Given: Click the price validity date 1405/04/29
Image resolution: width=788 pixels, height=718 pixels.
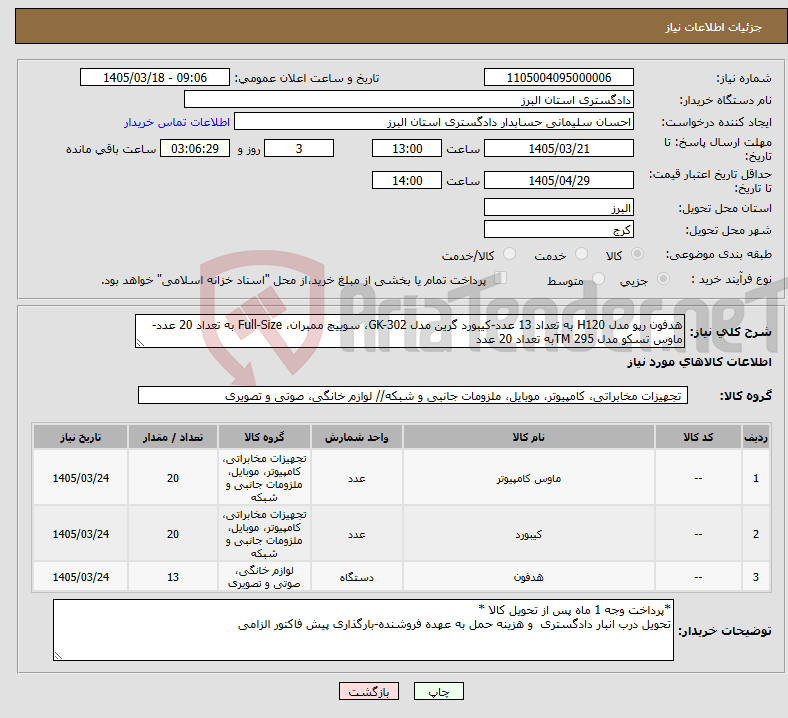Looking at the screenshot, I should pos(558,180).
